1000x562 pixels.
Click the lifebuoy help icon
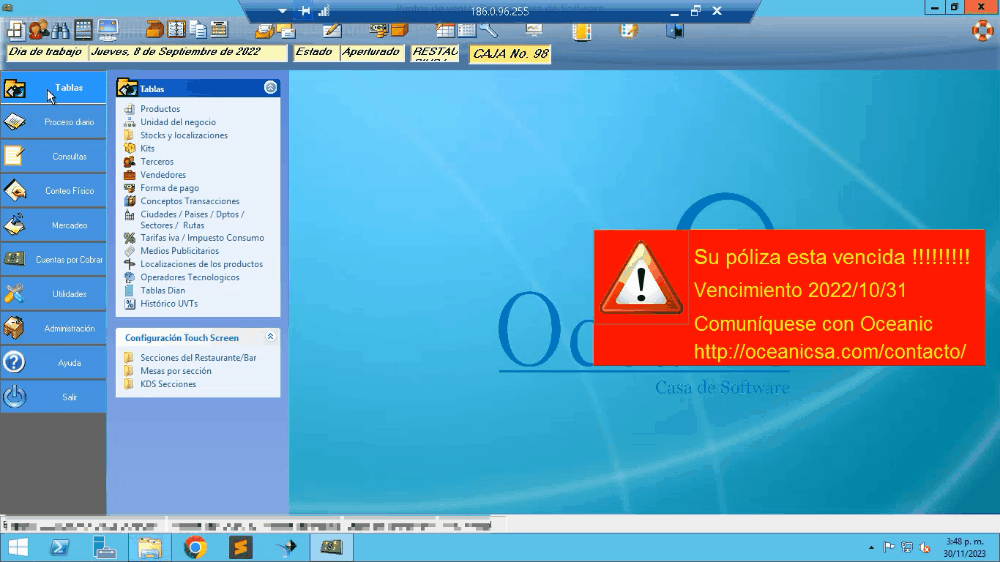coord(982,30)
